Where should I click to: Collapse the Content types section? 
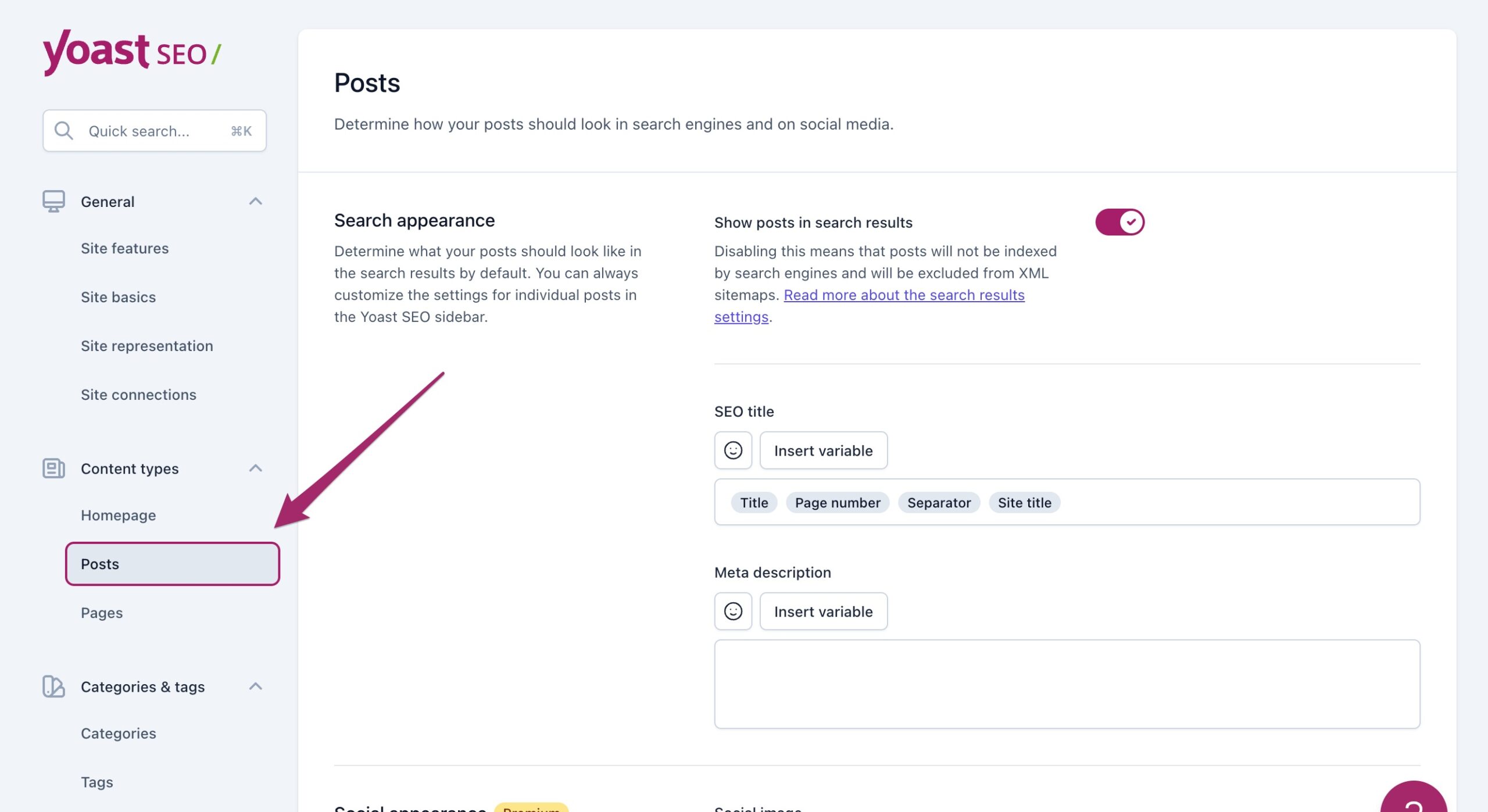point(256,468)
